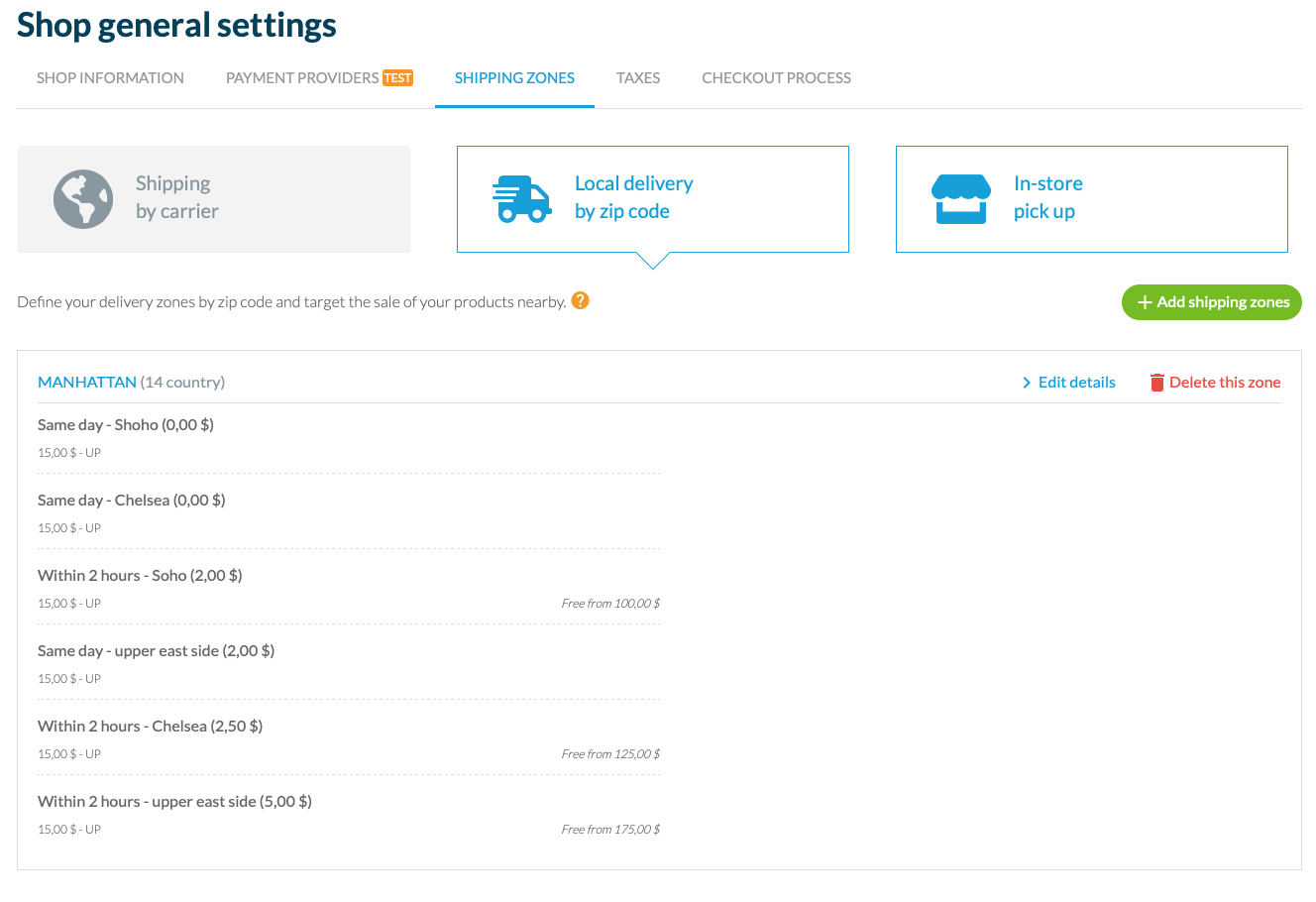Click the Free from 175,00 $ note
The width and height of the screenshot is (1316, 902).
610,830
